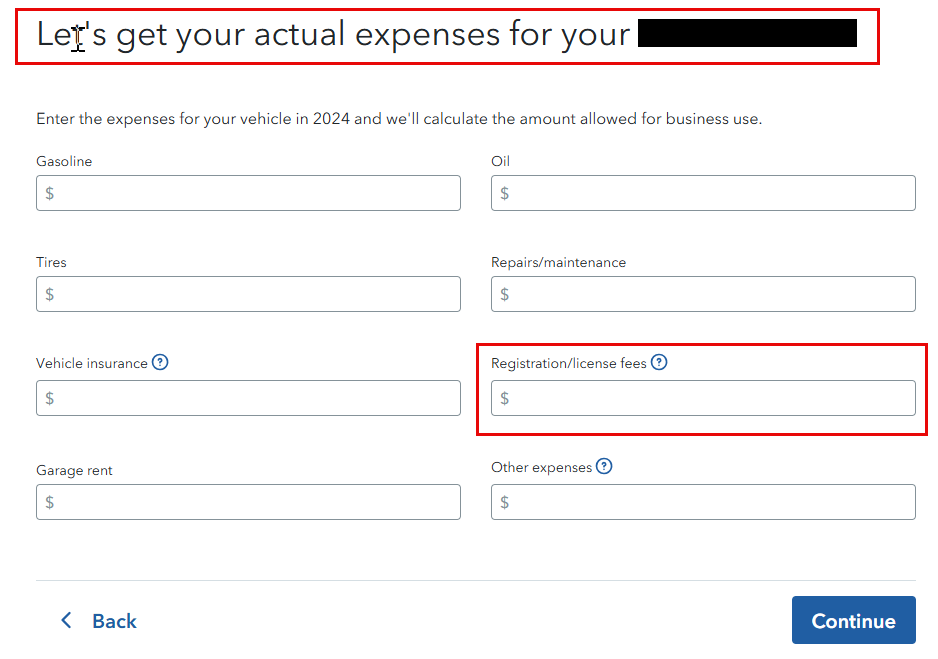Click the Vehicle insurance amount box

(x=248, y=398)
